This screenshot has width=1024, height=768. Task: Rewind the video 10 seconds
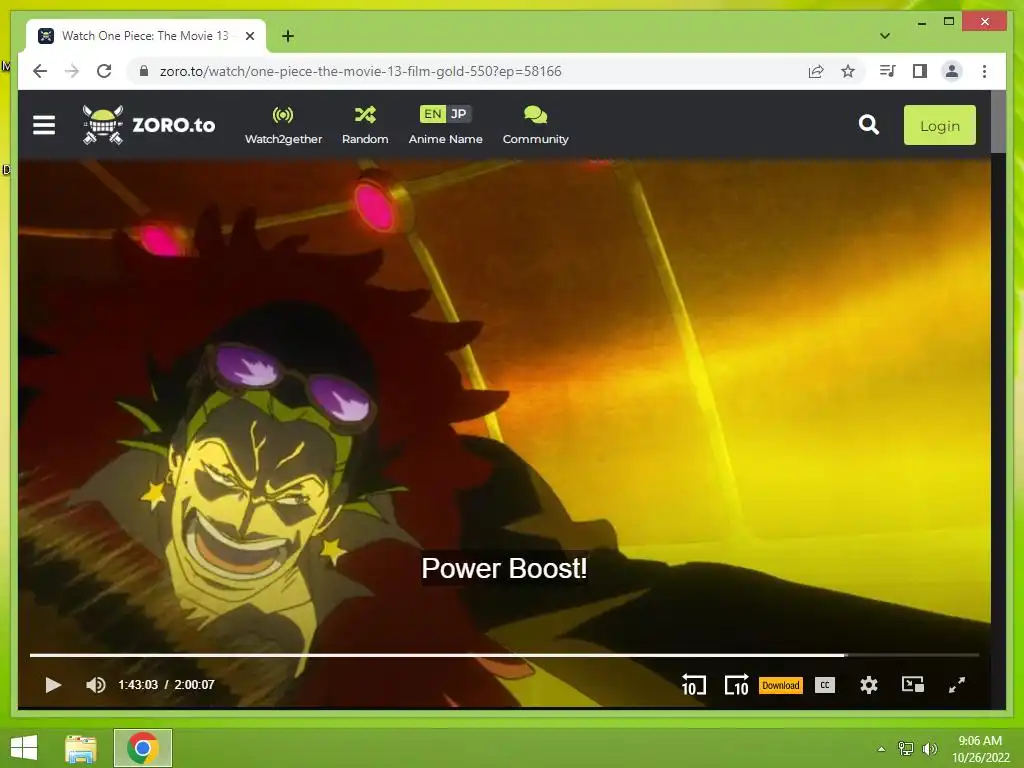[694, 684]
